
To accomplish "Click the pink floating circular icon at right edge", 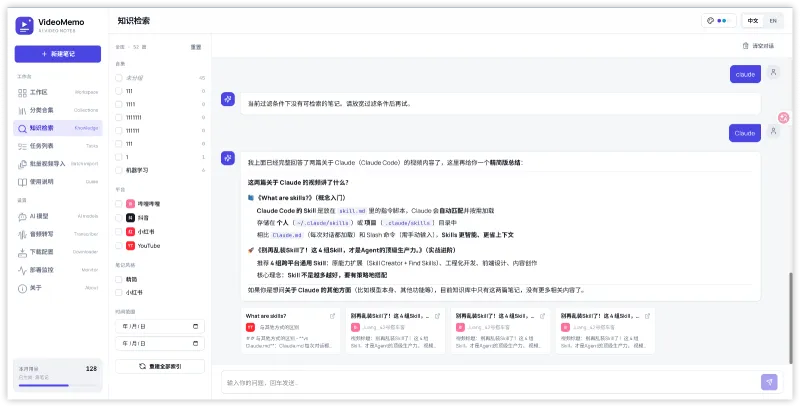I will click(x=784, y=118).
